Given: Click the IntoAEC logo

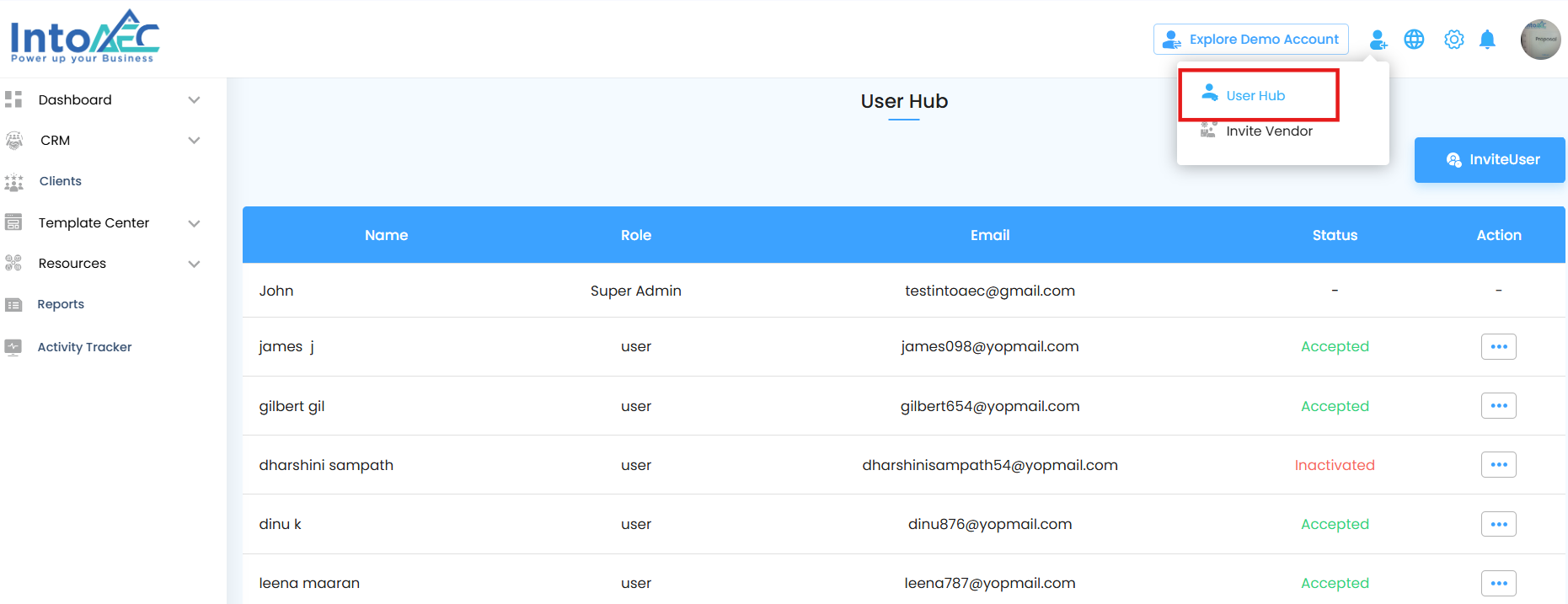Looking at the screenshot, I should (x=84, y=36).
